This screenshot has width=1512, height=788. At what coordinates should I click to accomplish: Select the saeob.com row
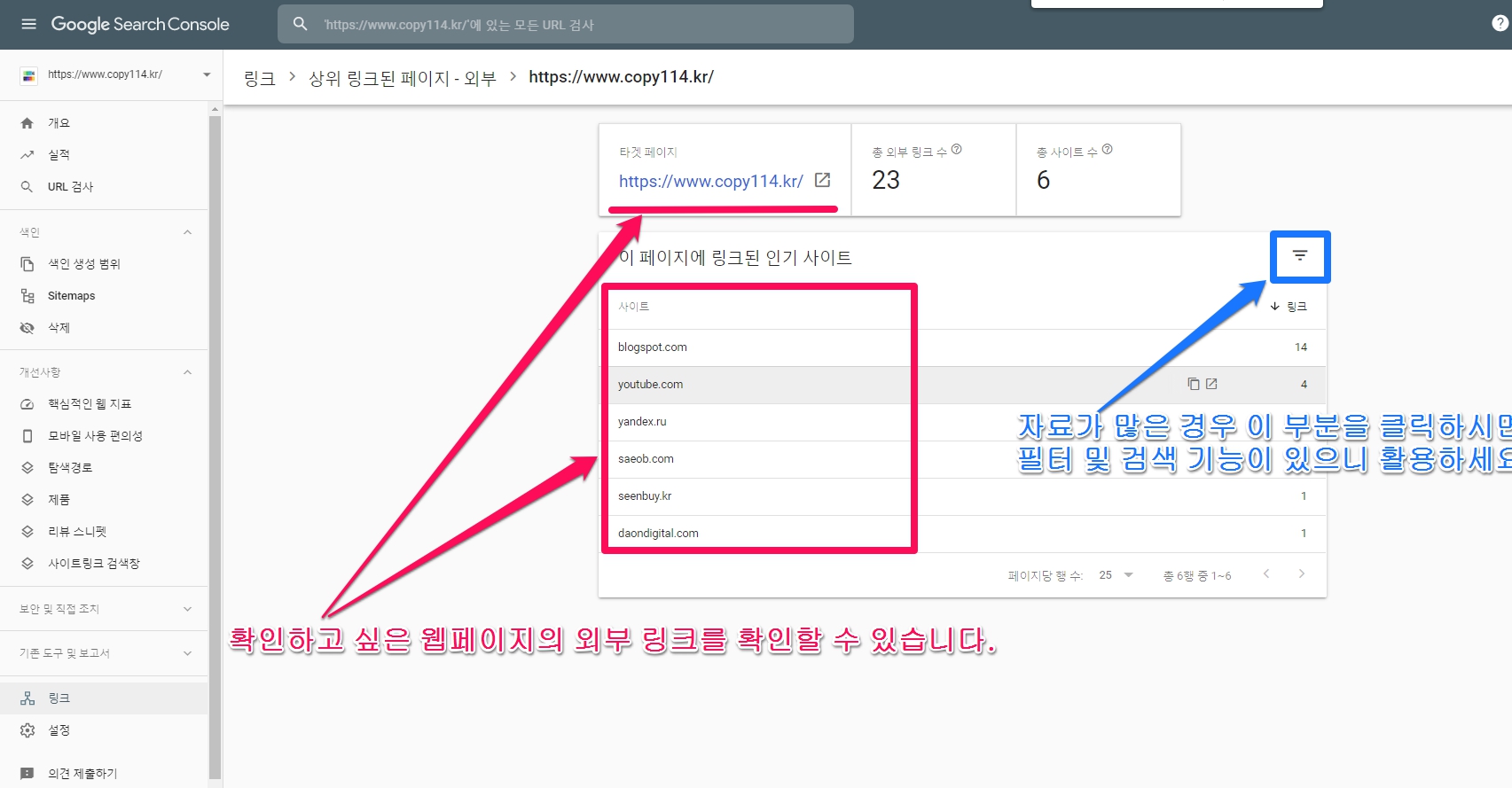(x=962, y=459)
